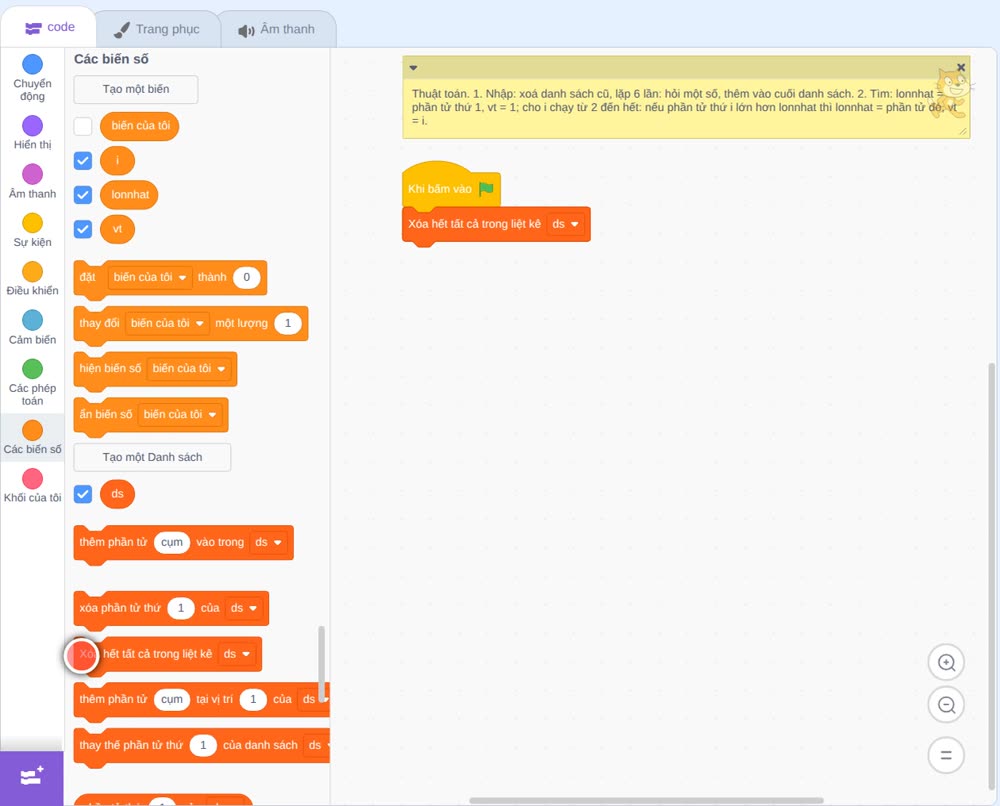Switch to the code tab
The width and height of the screenshot is (1000, 806).
(49, 27)
